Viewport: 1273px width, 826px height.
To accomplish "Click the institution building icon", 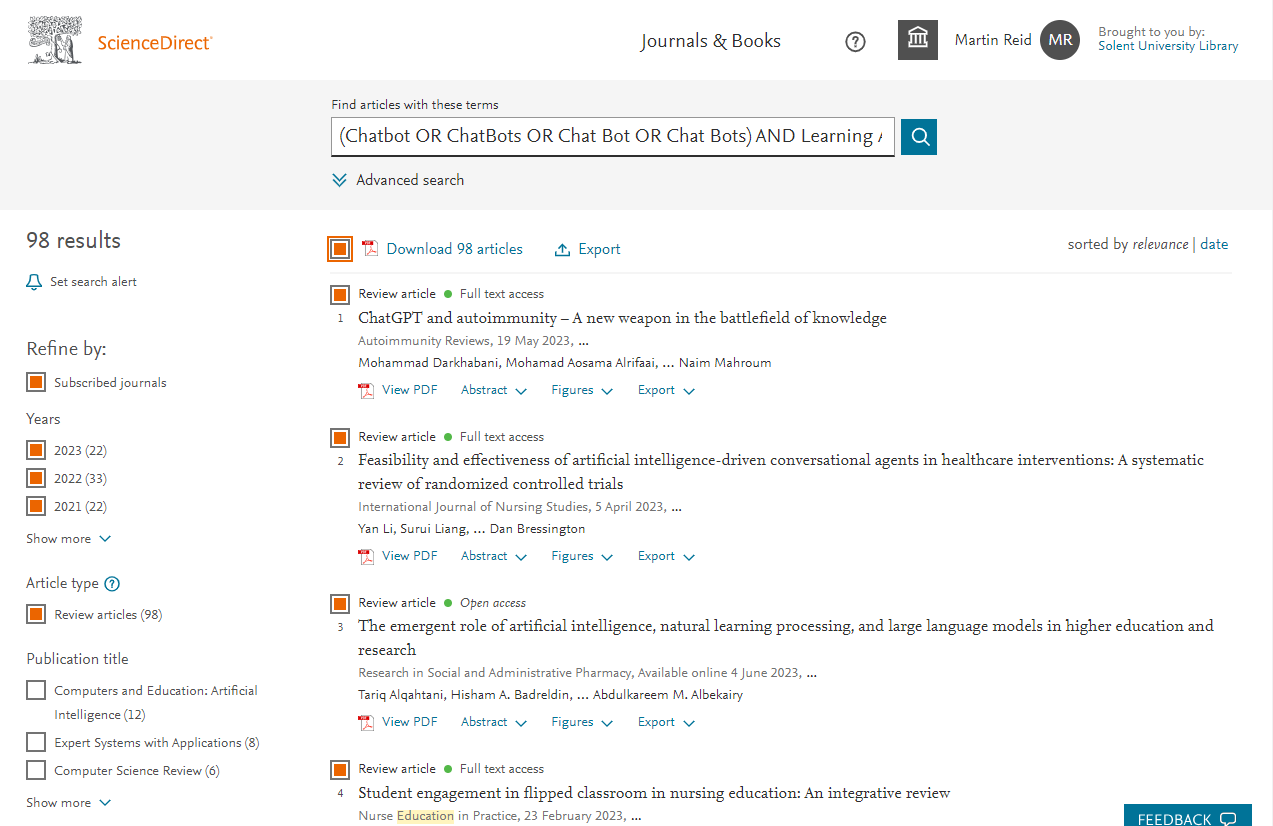I will point(917,40).
